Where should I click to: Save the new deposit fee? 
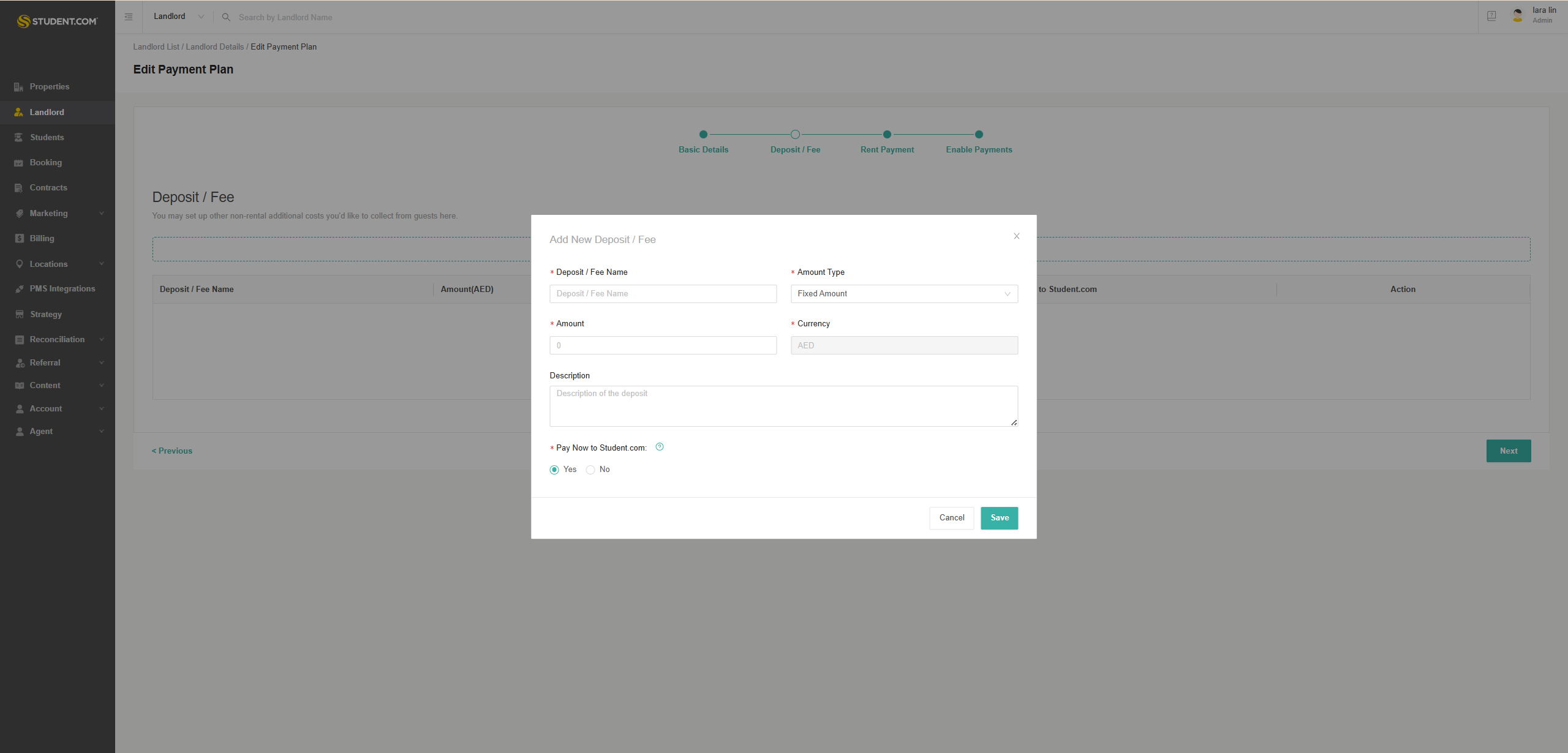999,518
